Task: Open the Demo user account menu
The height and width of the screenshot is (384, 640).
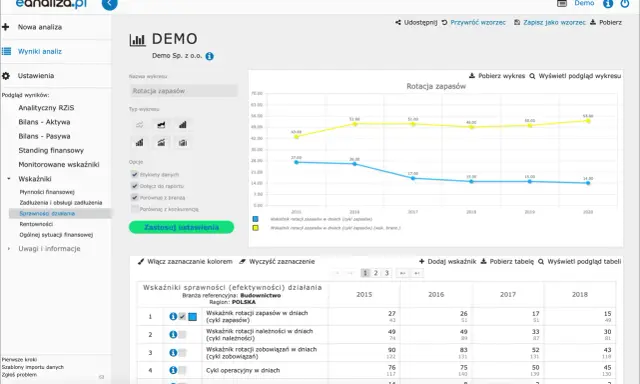Action: (584, 3)
